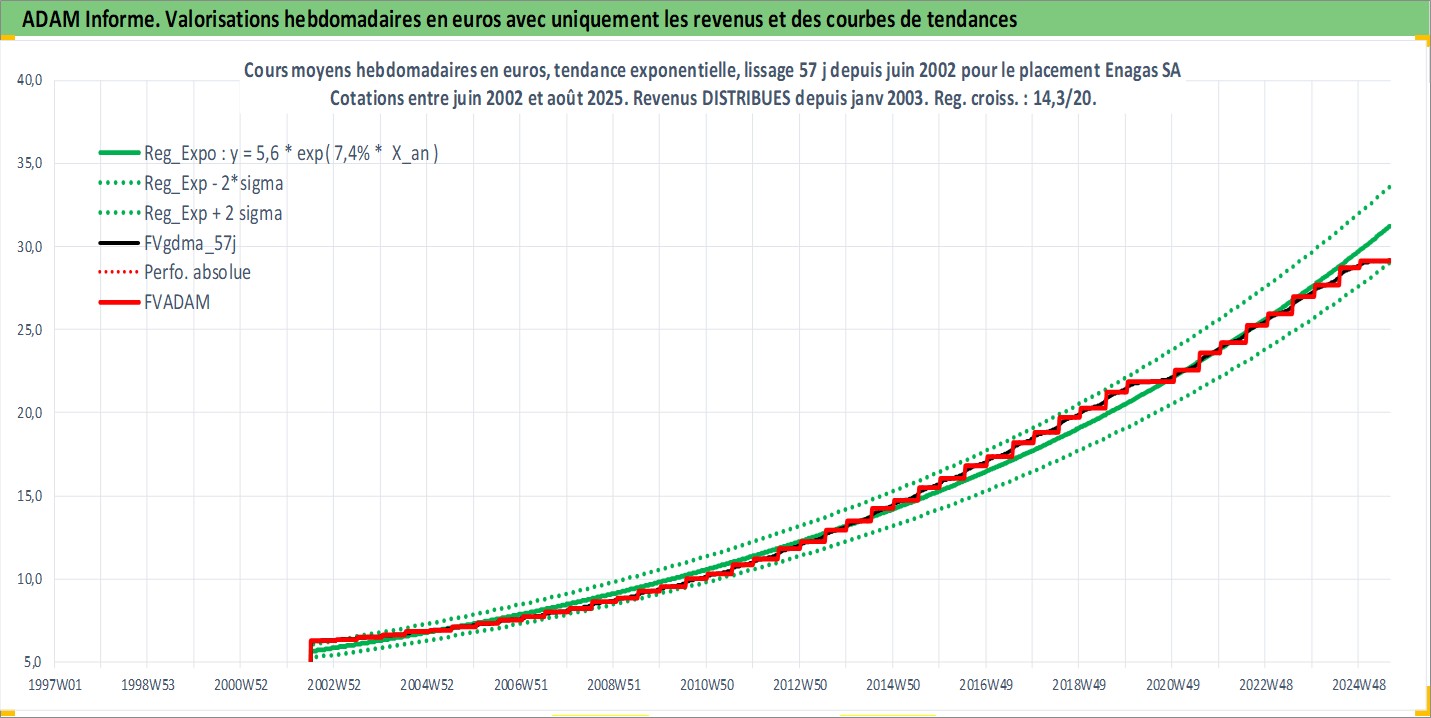This screenshot has height=718, width=1431.
Task: Click x-axis label 2024W48
Action: click(1357, 684)
